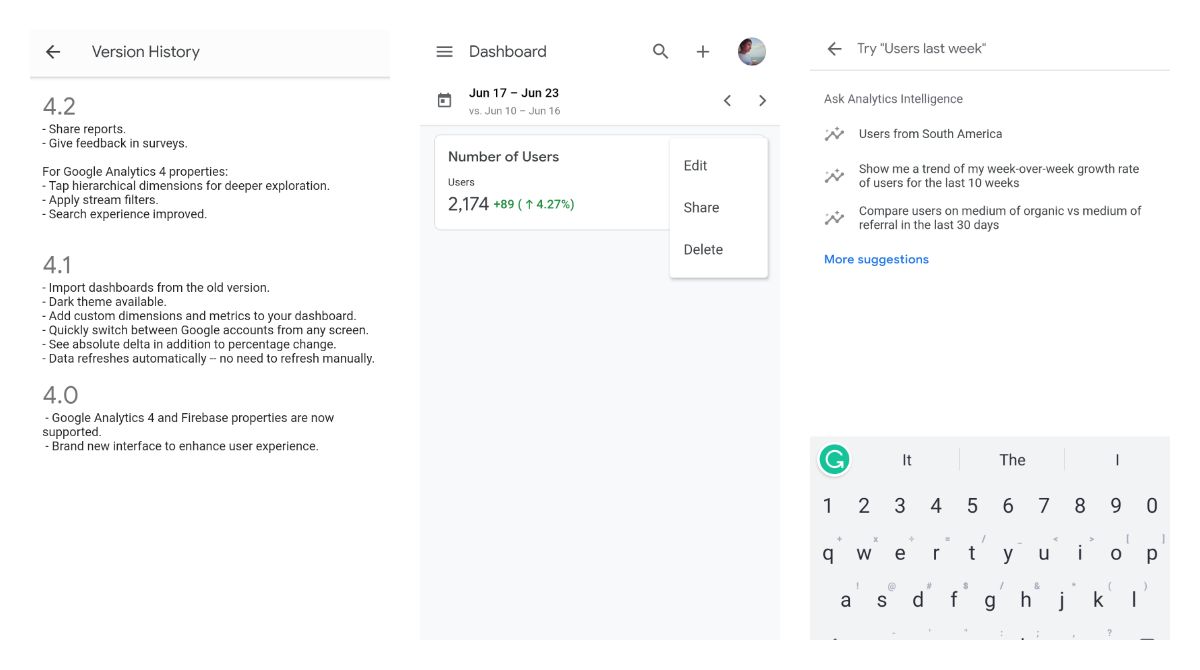
Task: Tap the p key on keyboard
Action: tap(1152, 553)
